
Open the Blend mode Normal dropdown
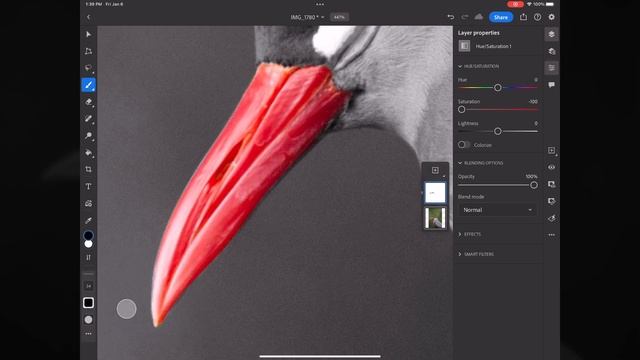(x=498, y=210)
